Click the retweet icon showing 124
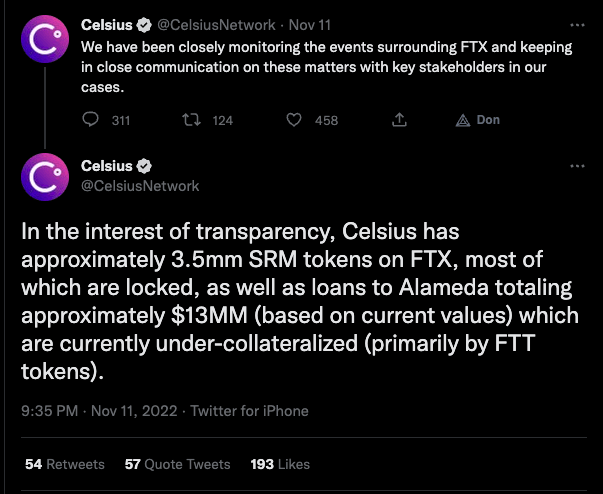 (188, 121)
